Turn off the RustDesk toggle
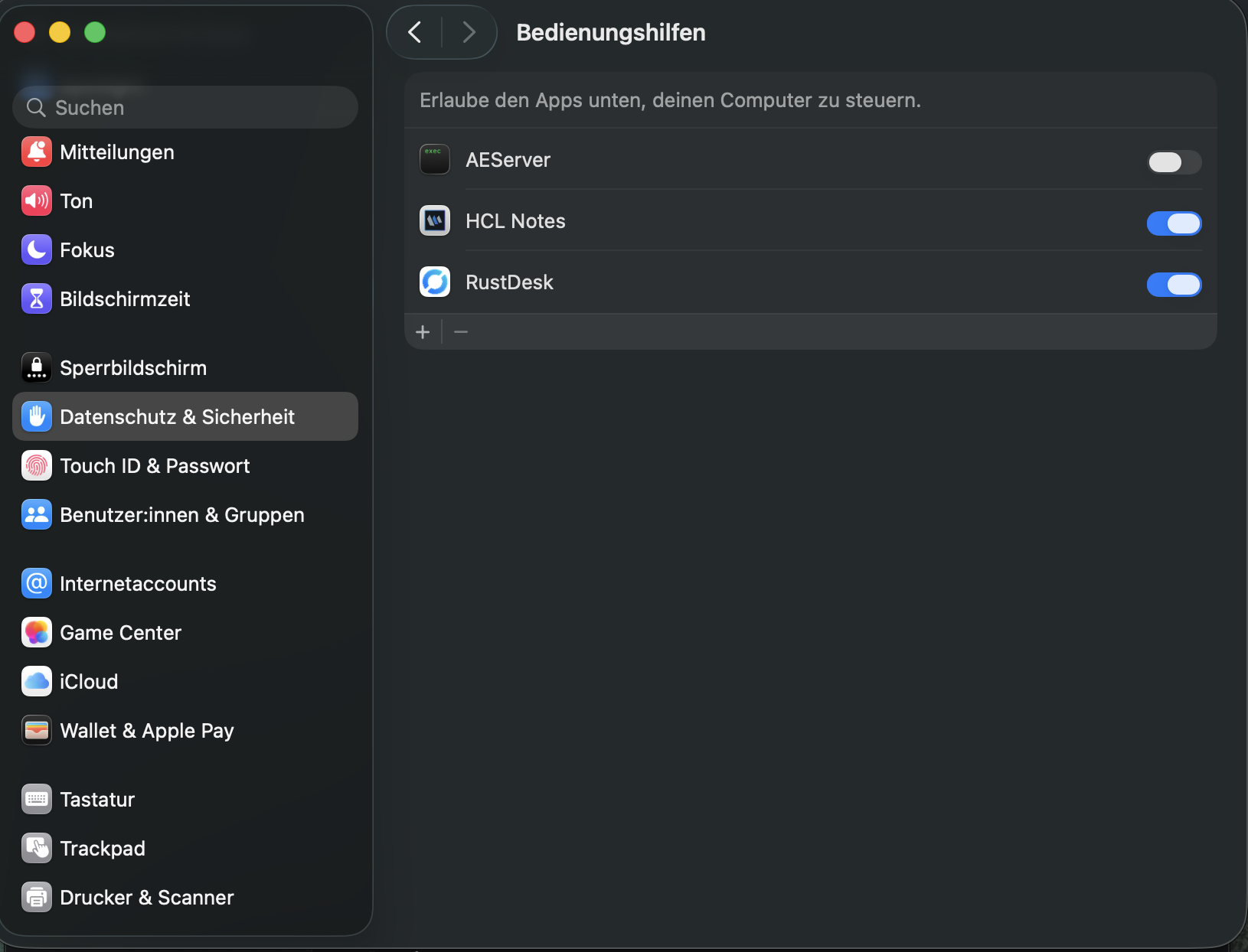The width and height of the screenshot is (1248, 952). 1174,285
